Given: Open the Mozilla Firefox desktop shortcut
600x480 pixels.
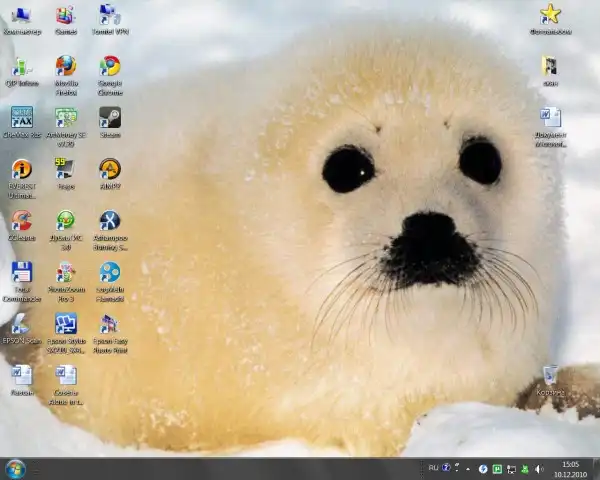Looking at the screenshot, I should click(65, 66).
